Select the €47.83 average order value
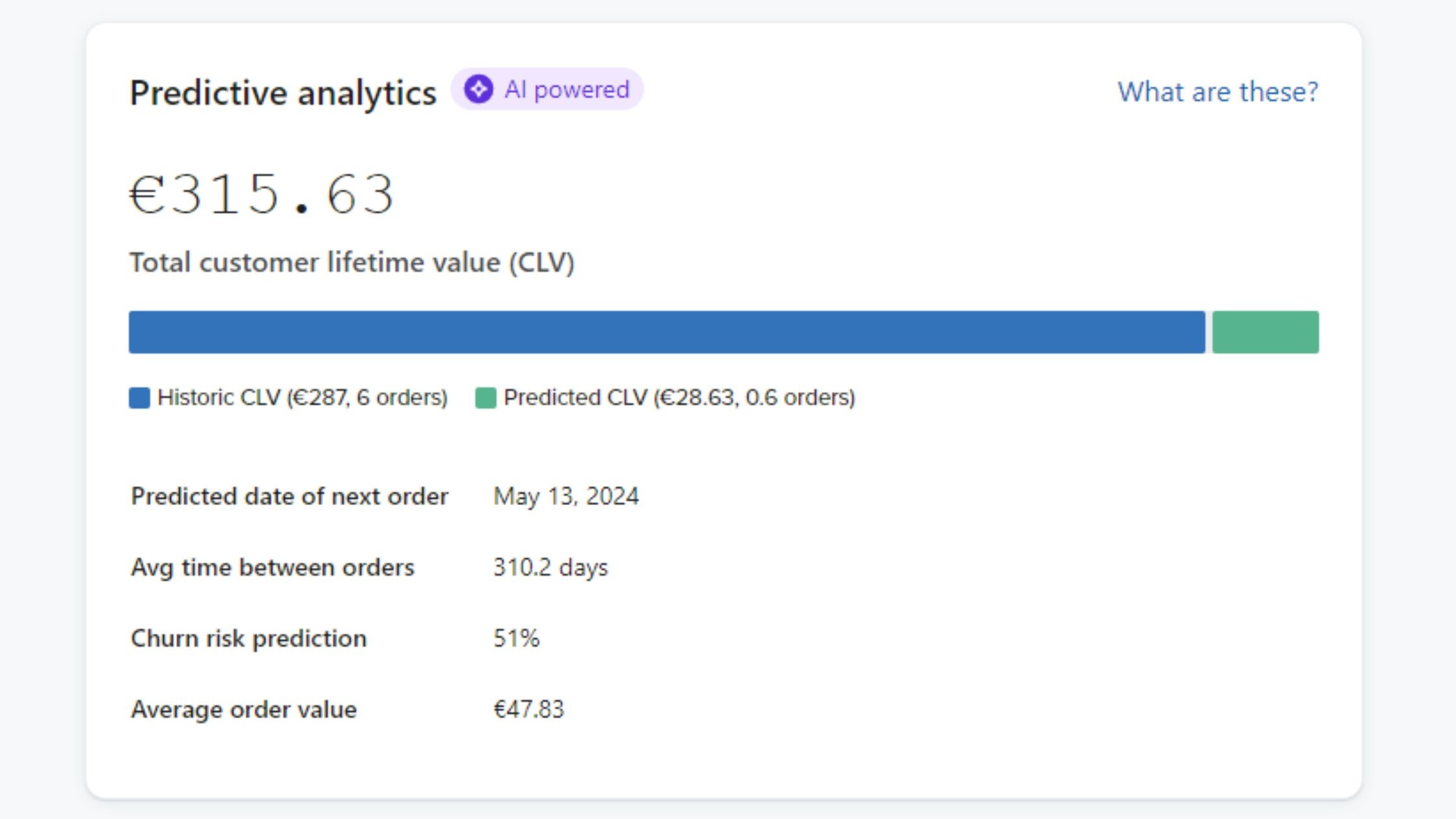The image size is (1456, 819). click(x=528, y=709)
